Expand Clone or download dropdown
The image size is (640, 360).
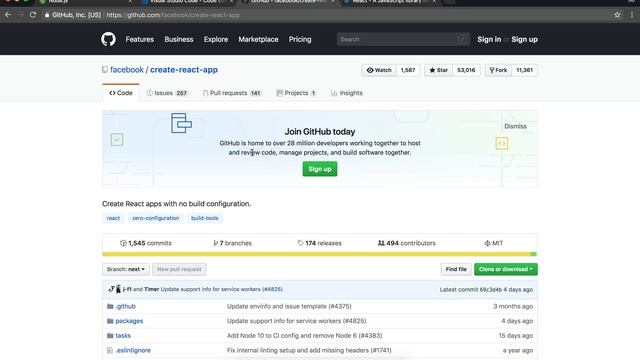[506, 269]
